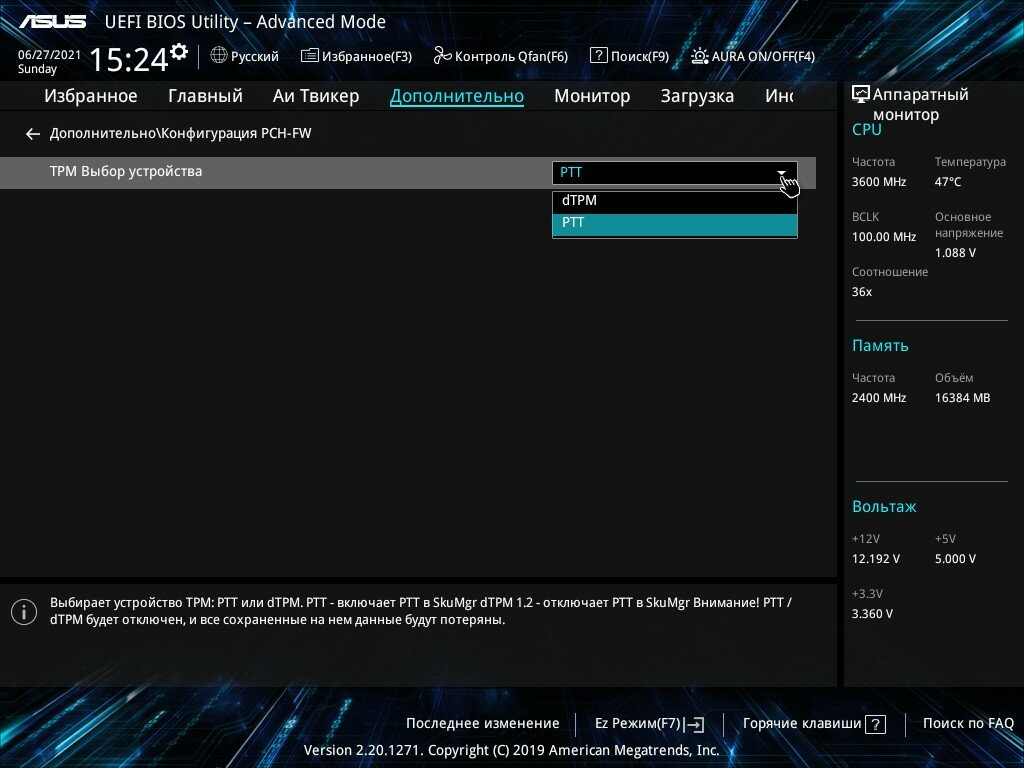Viewport: 1024px width, 768px height.
Task: Open the Контроль Qfan(F6) fan icon
Action: point(442,56)
